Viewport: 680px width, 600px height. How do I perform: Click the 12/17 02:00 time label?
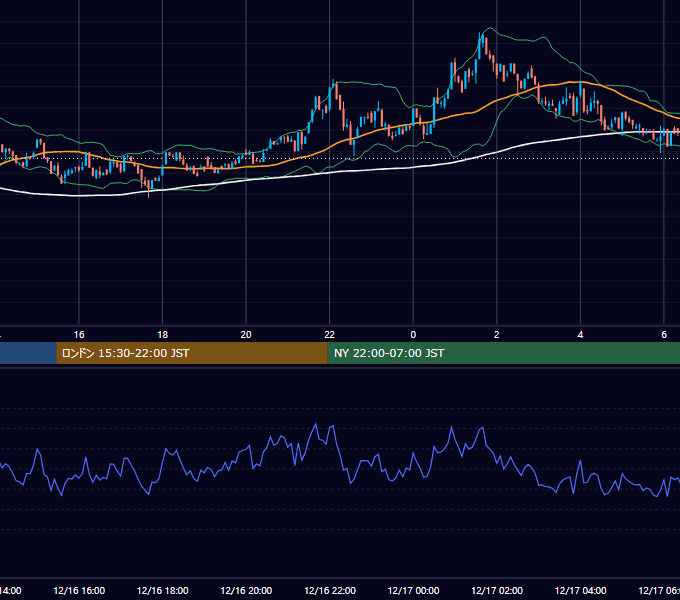(497, 590)
